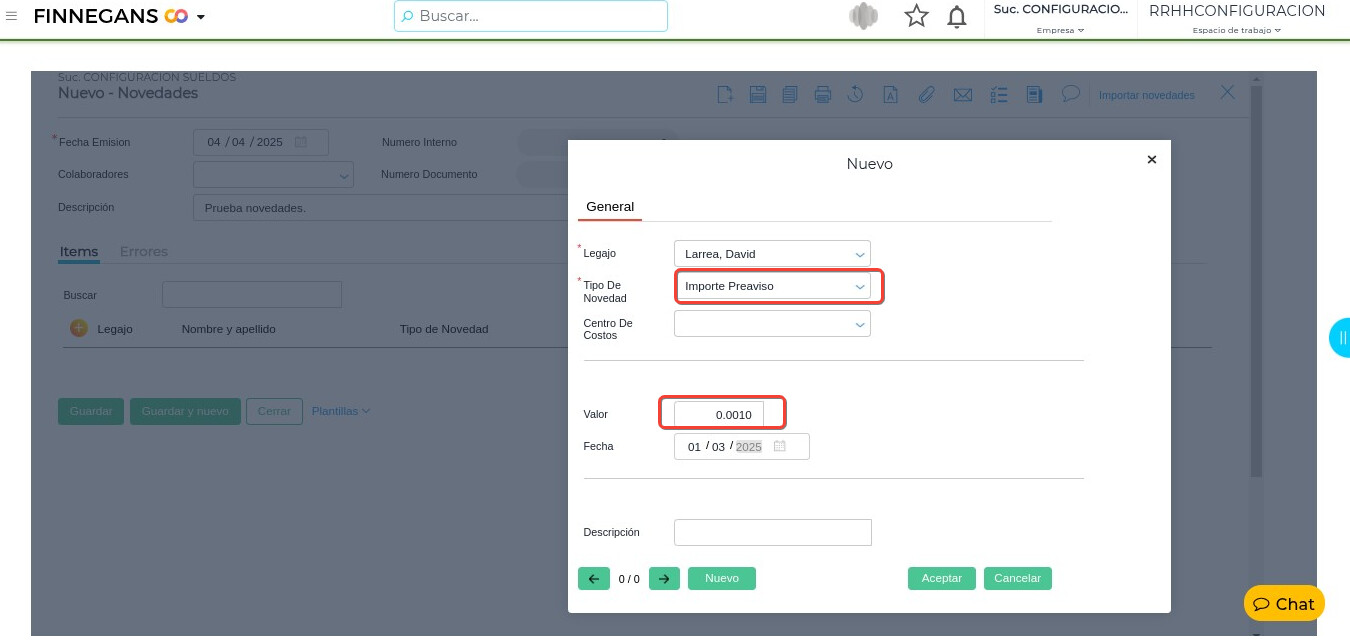1350x641 pixels.
Task: Switch to the Errores tab
Action: [x=144, y=251]
